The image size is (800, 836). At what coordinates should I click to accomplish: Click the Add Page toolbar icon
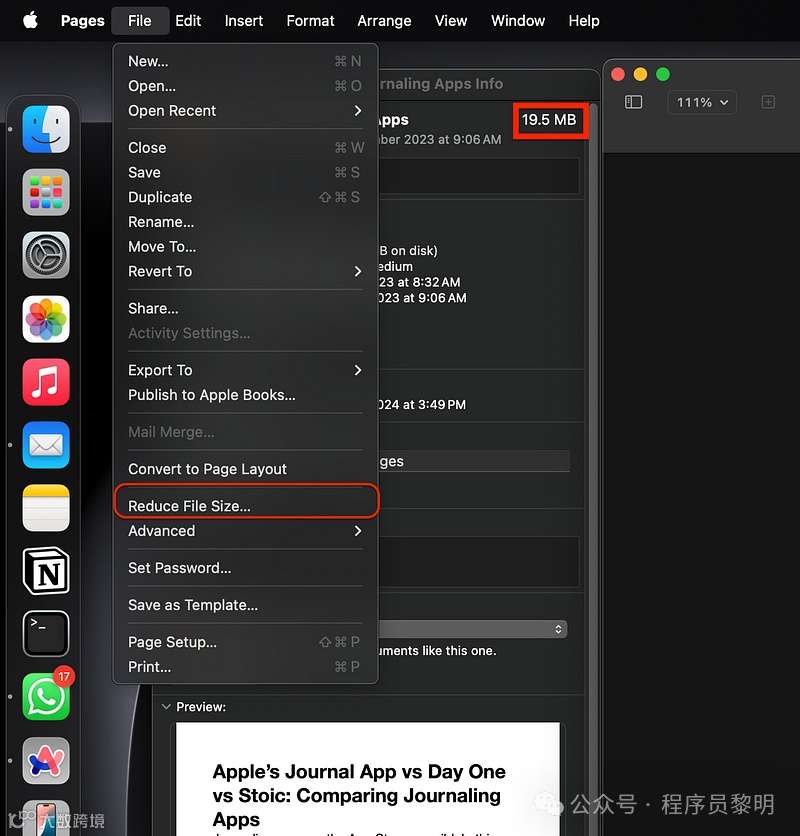tap(768, 102)
